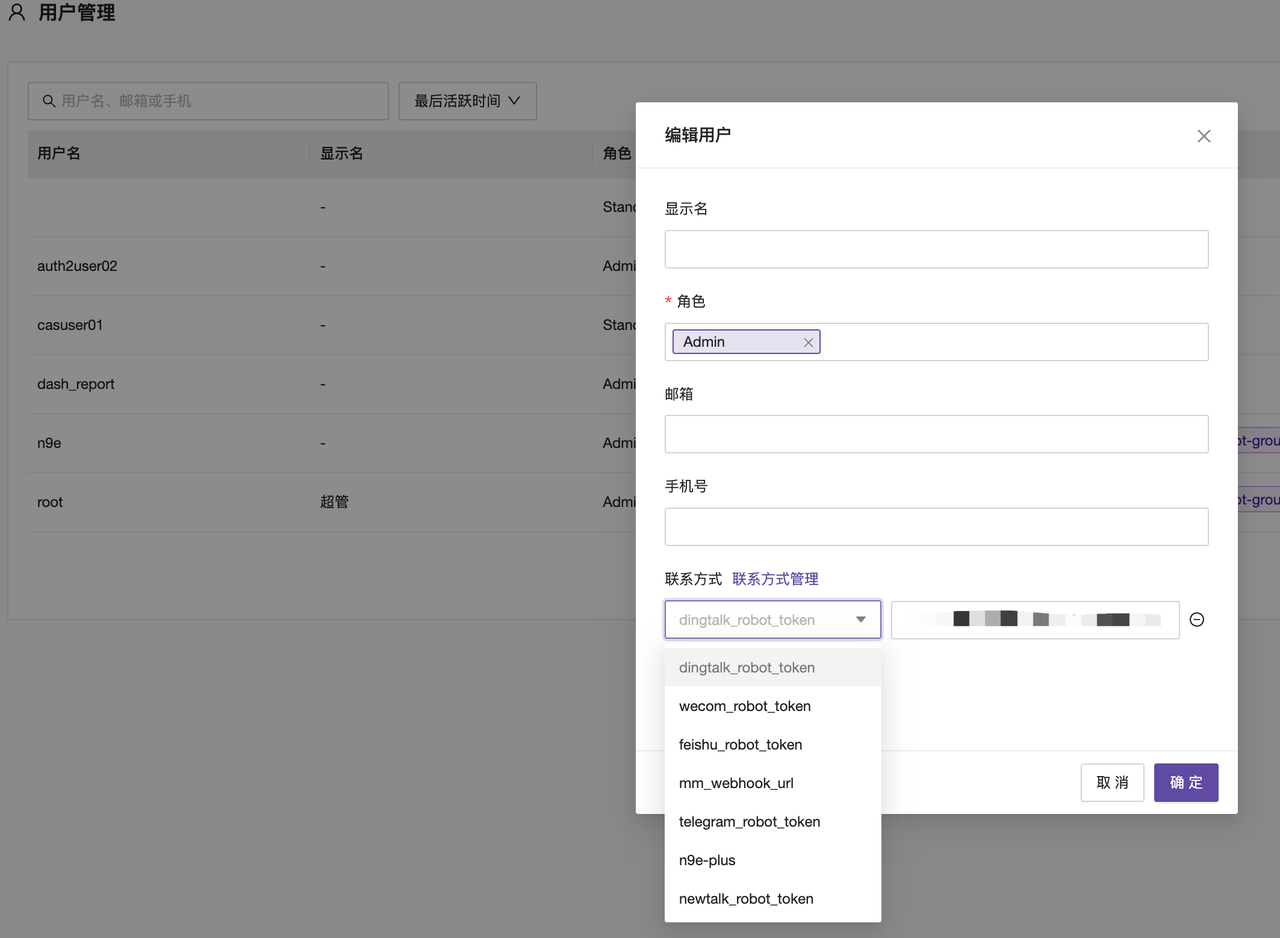Click the 编辑用户 dialog title
Image resolution: width=1280 pixels, height=938 pixels.
[x=698, y=135]
